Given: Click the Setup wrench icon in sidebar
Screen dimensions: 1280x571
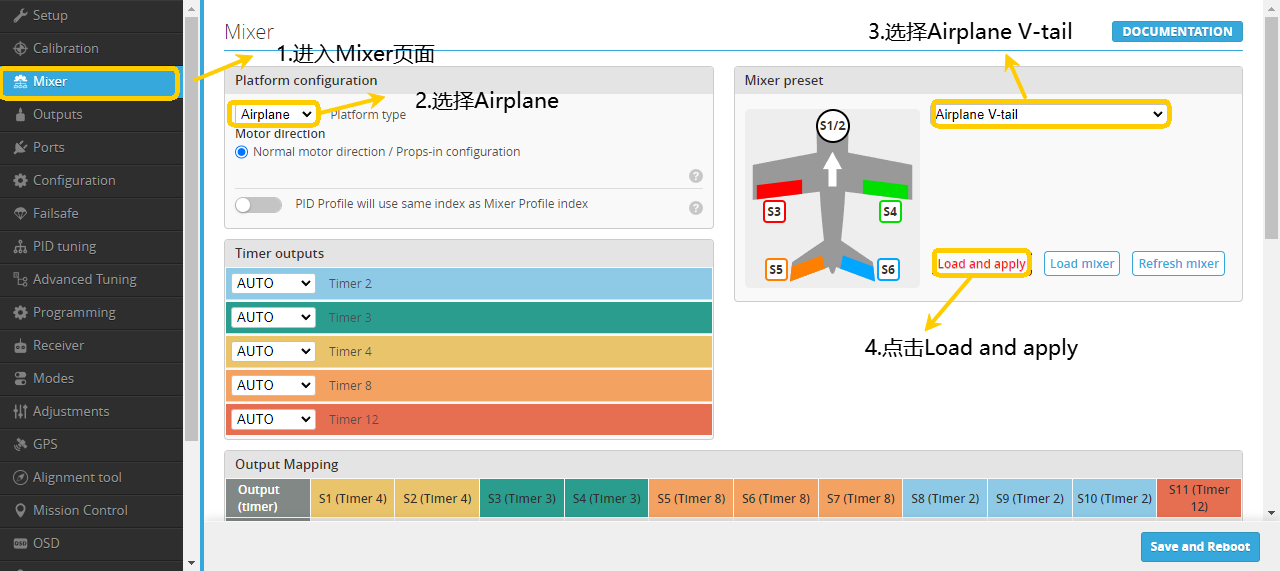Looking at the screenshot, I should 20,15.
